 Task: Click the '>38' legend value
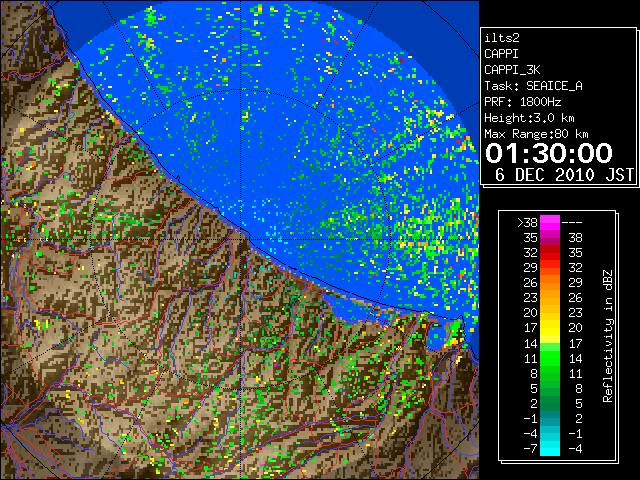pos(527,223)
